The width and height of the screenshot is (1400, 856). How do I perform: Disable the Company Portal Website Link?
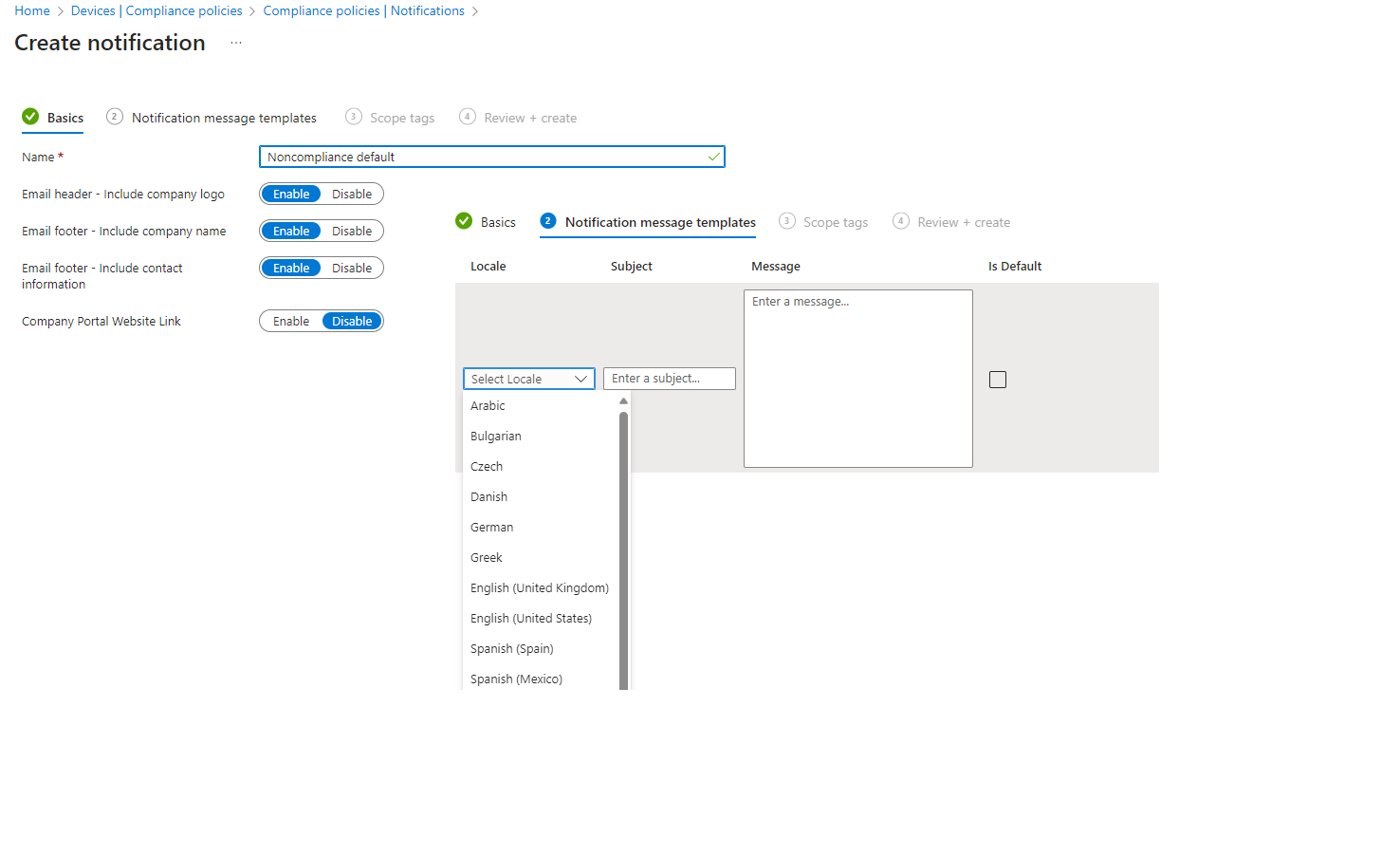[x=352, y=321]
